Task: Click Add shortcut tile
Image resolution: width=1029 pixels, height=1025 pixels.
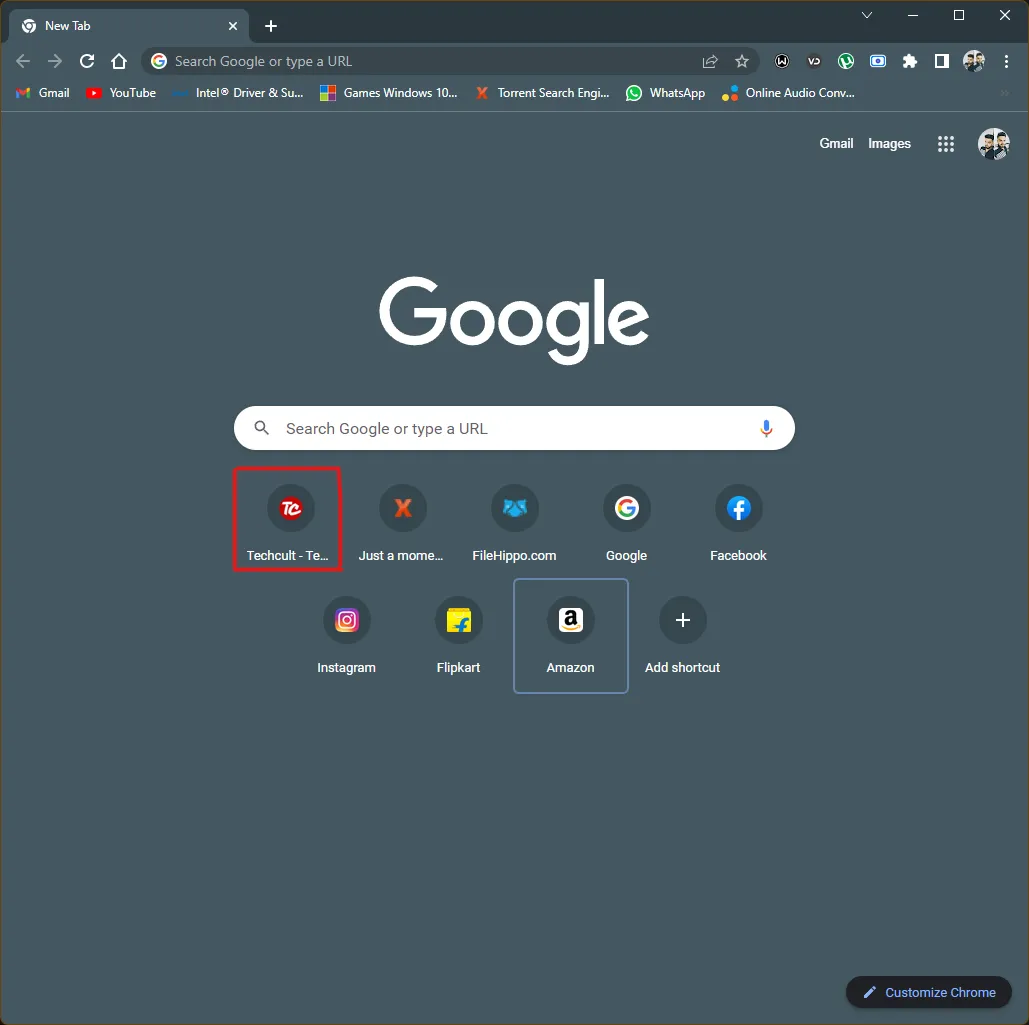Action: pyautogui.click(x=682, y=635)
